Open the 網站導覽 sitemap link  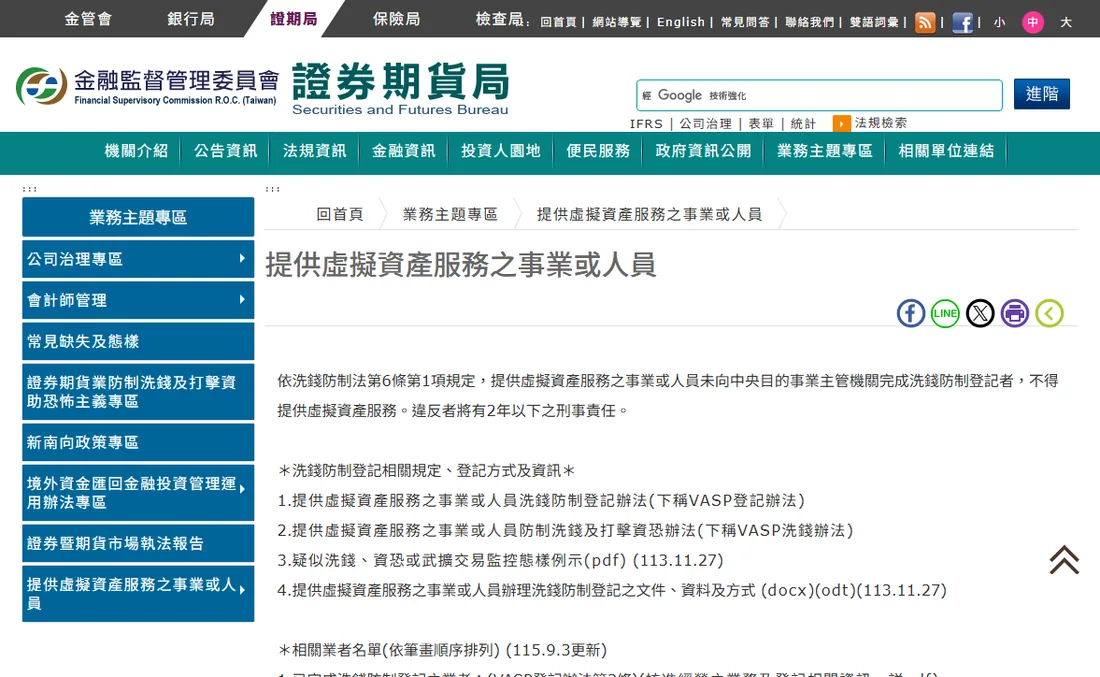(617, 22)
